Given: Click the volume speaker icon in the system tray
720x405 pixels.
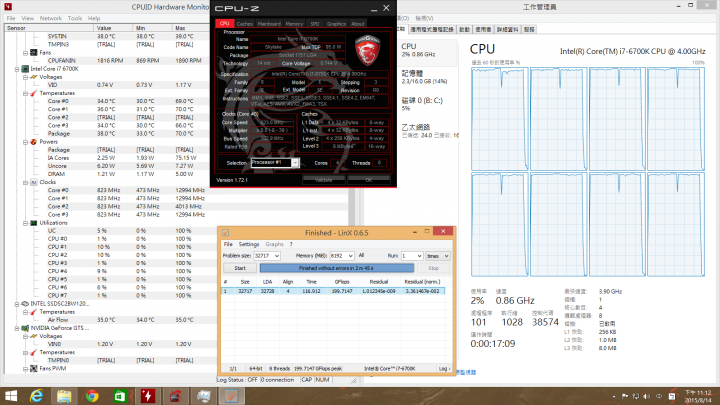Looking at the screenshot, I should click(x=647, y=396).
